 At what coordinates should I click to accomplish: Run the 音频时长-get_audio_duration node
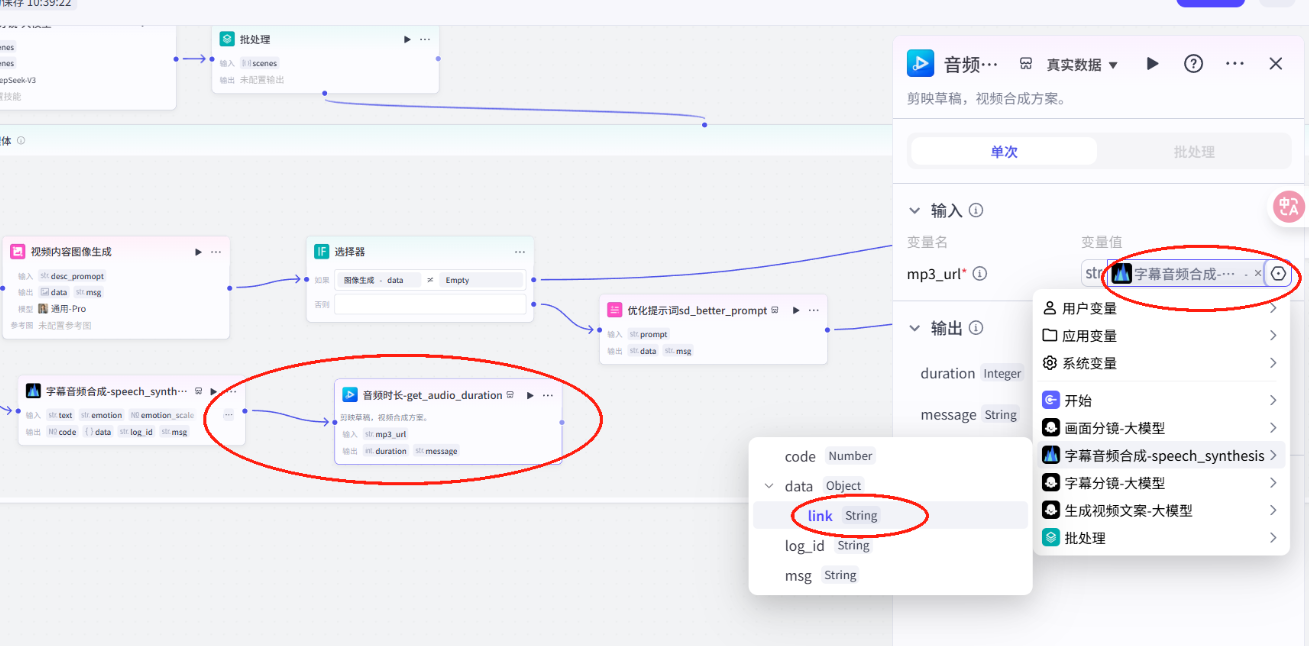click(530, 394)
